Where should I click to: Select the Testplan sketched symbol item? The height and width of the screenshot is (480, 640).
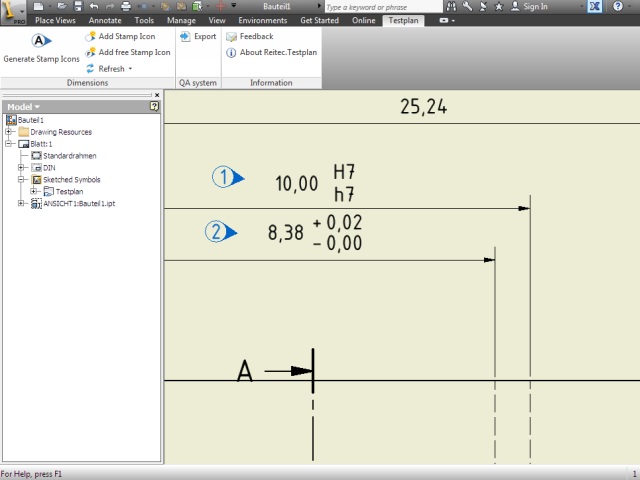(x=69, y=192)
